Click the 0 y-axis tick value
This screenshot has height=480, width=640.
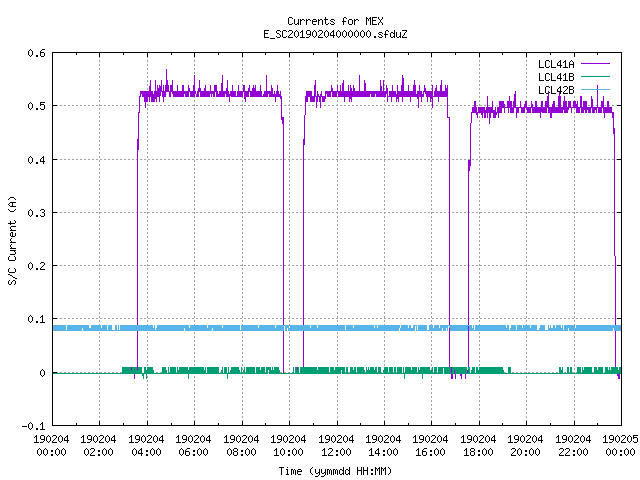42,373
